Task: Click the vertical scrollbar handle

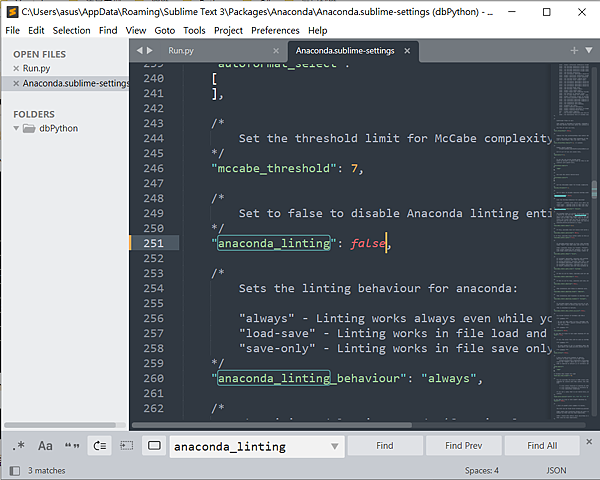Action: coord(594,190)
